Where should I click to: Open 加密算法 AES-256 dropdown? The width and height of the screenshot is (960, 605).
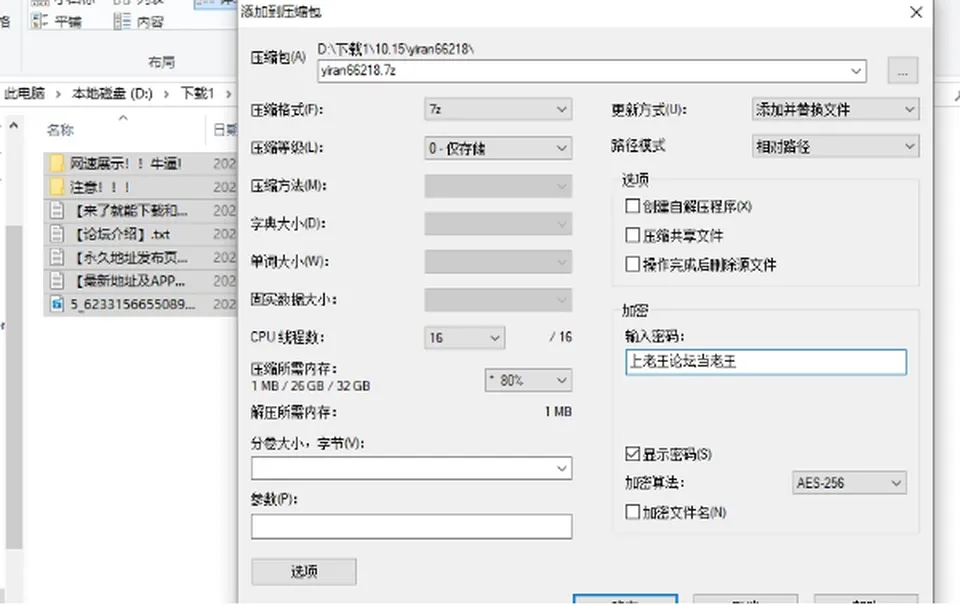(849, 483)
